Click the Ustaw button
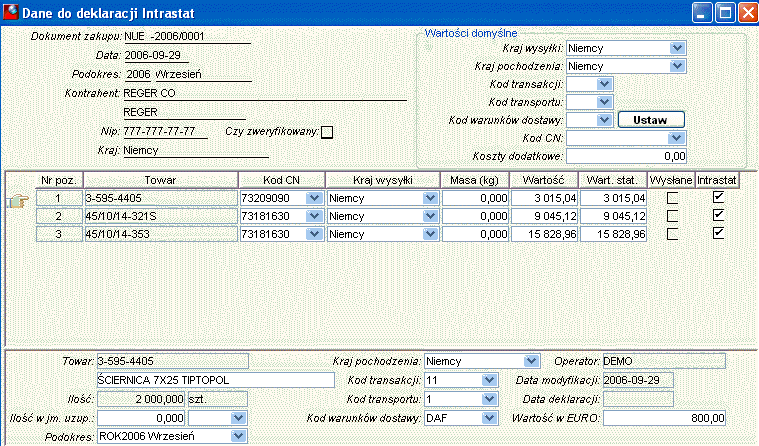This screenshot has width=759, height=446. click(x=651, y=120)
